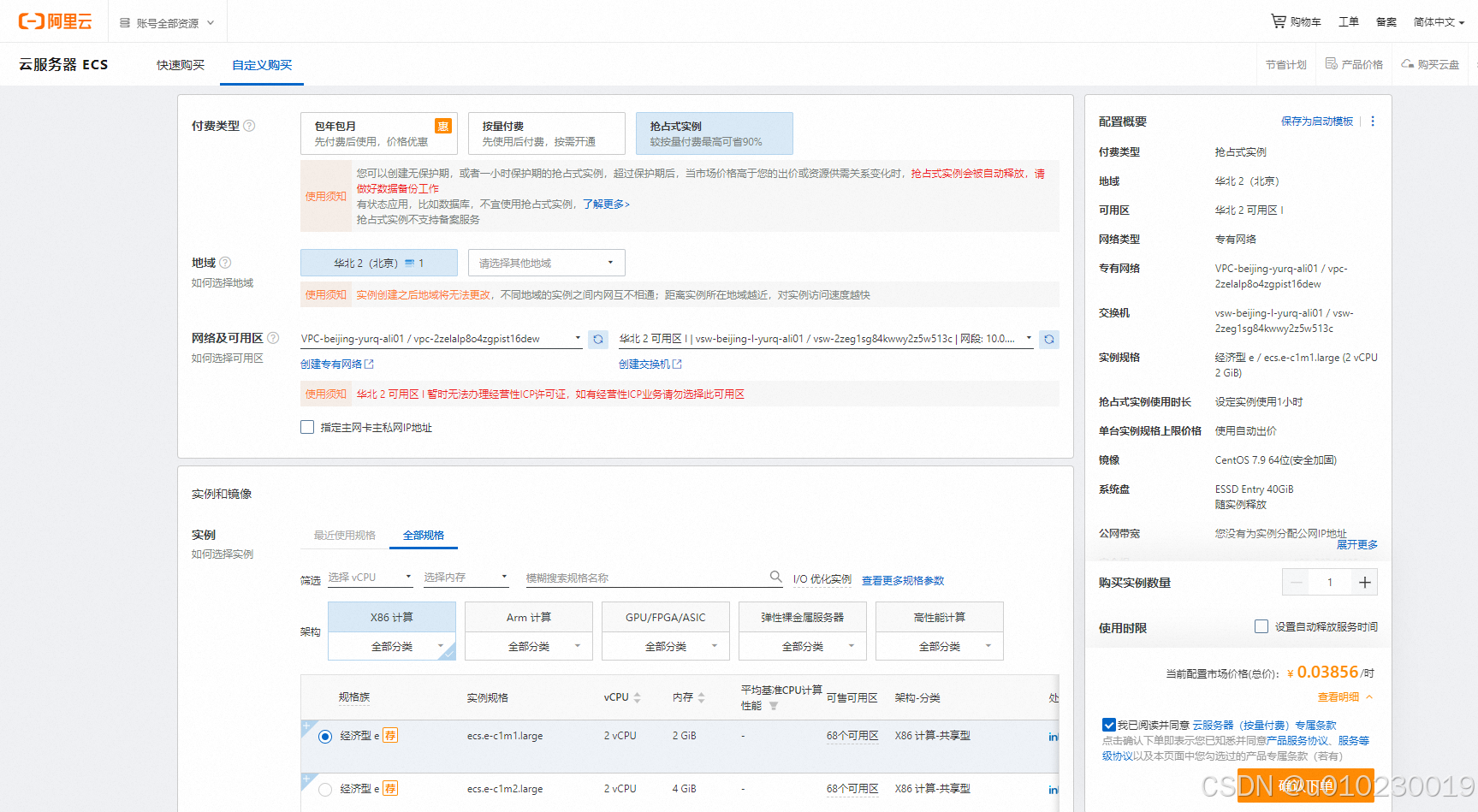Switch to 快速购买 tab

[x=181, y=65]
